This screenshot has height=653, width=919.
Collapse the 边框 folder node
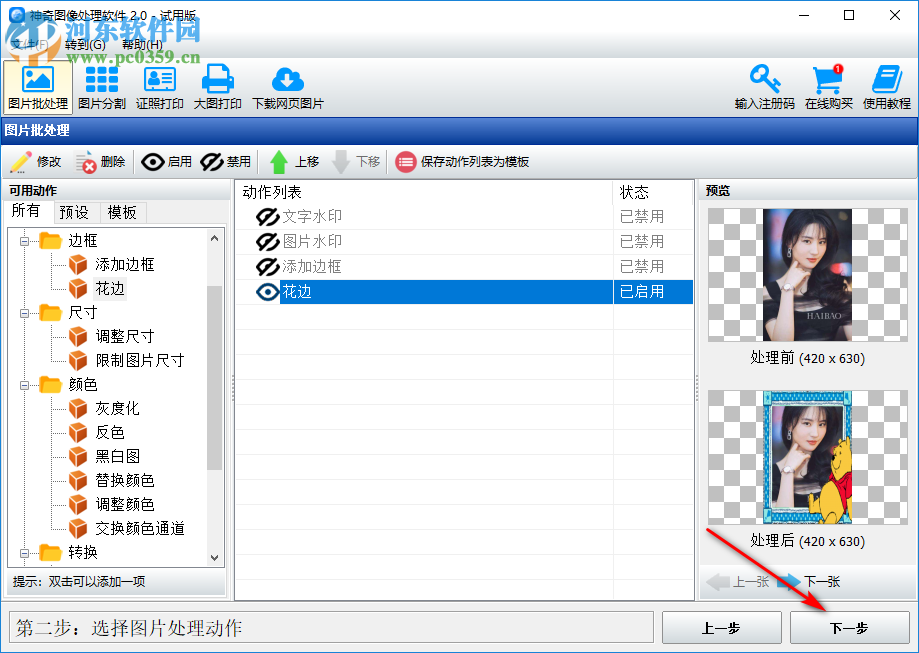pyautogui.click(x=24, y=241)
